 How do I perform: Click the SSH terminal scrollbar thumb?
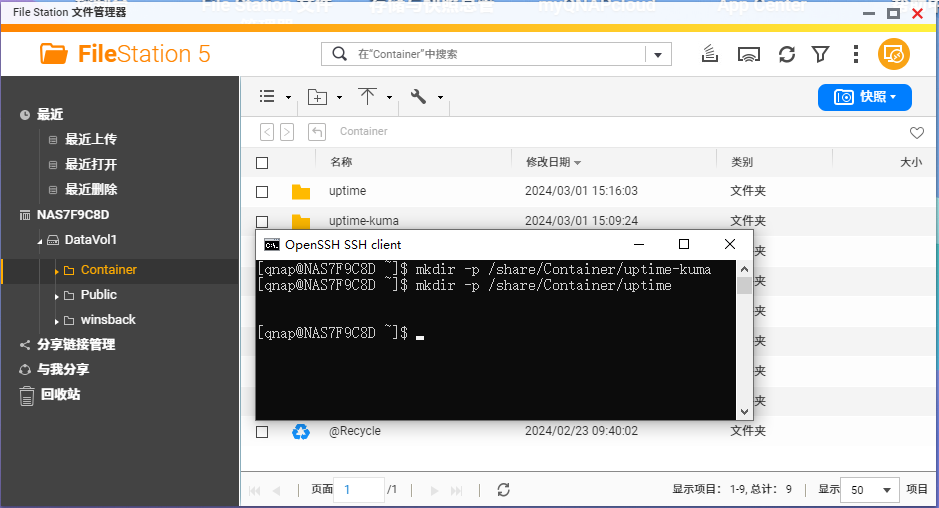(744, 286)
